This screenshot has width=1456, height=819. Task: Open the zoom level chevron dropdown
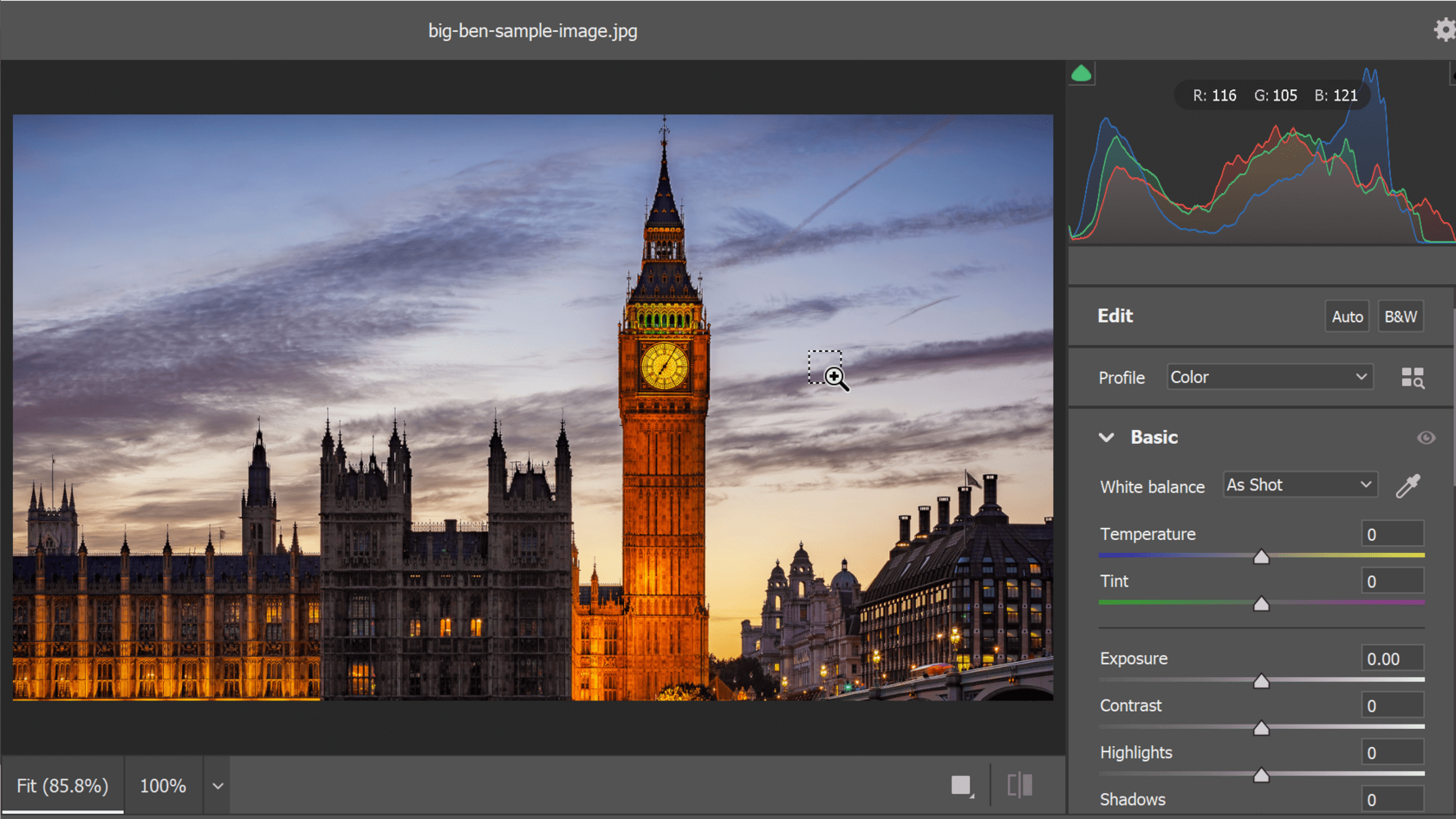click(x=217, y=785)
